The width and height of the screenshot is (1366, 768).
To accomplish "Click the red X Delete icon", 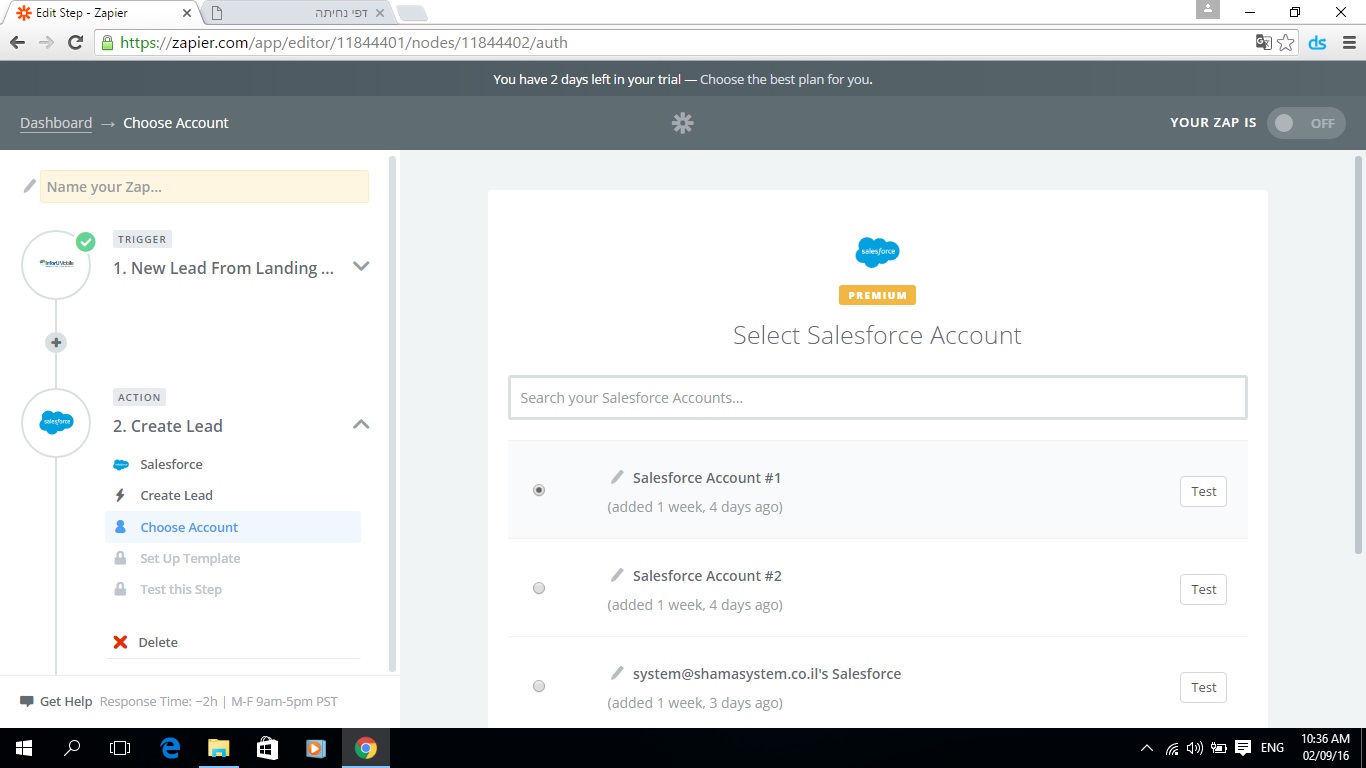I will pyautogui.click(x=120, y=642).
